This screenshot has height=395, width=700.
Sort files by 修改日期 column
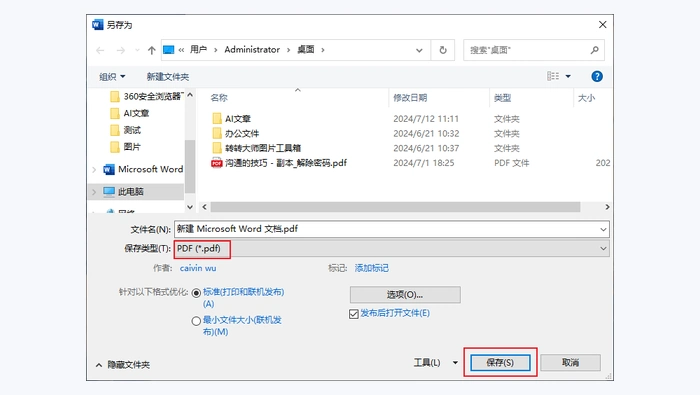410,98
